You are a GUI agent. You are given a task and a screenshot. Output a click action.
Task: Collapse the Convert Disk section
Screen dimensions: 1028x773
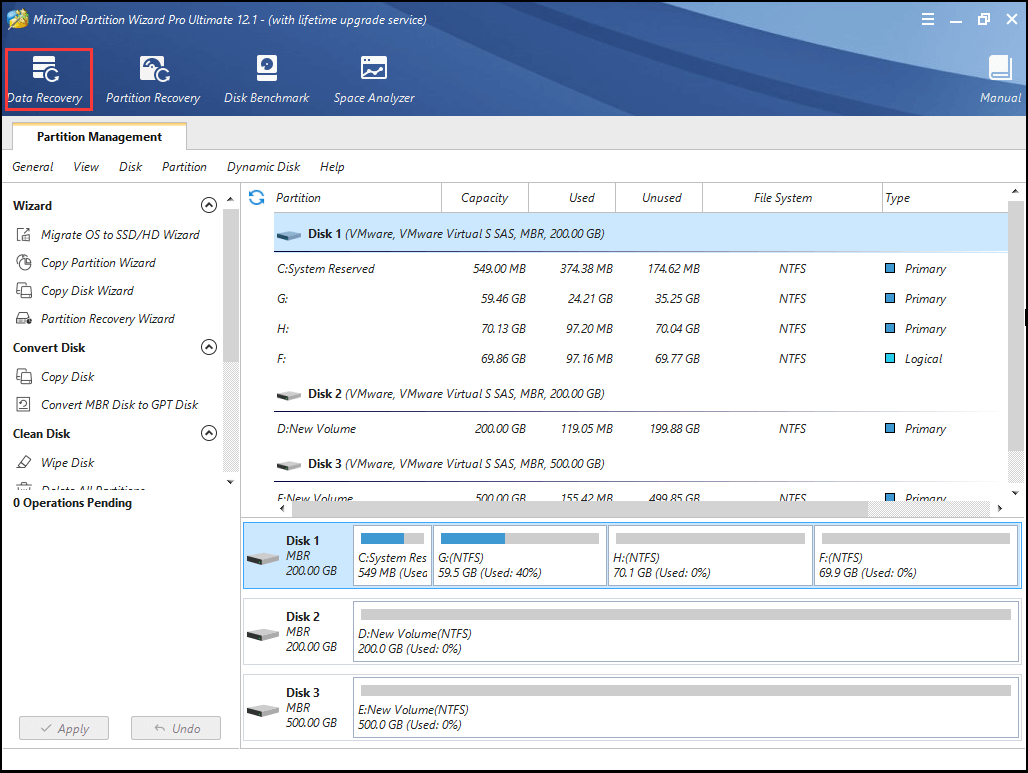click(x=208, y=347)
